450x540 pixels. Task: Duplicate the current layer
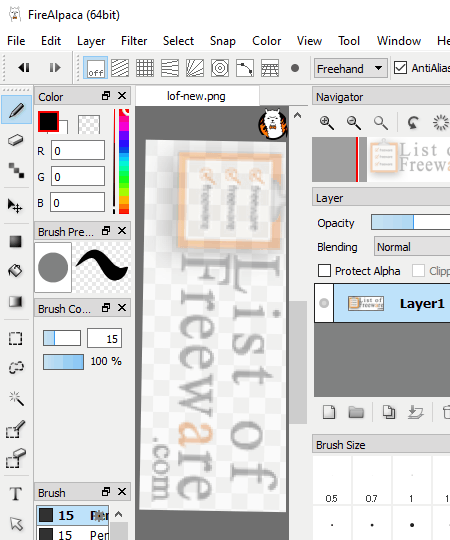389,412
